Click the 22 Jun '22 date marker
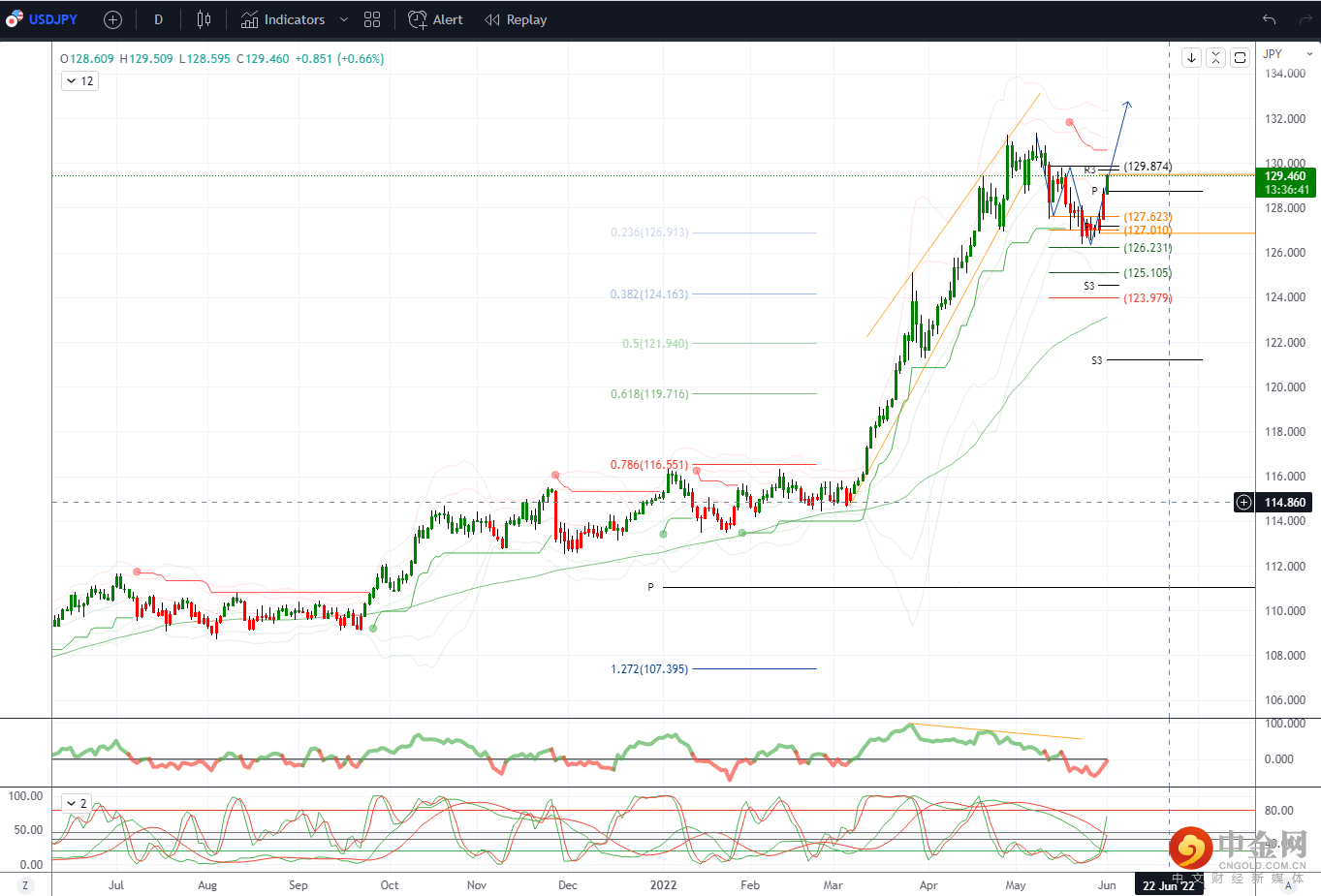 1168,885
